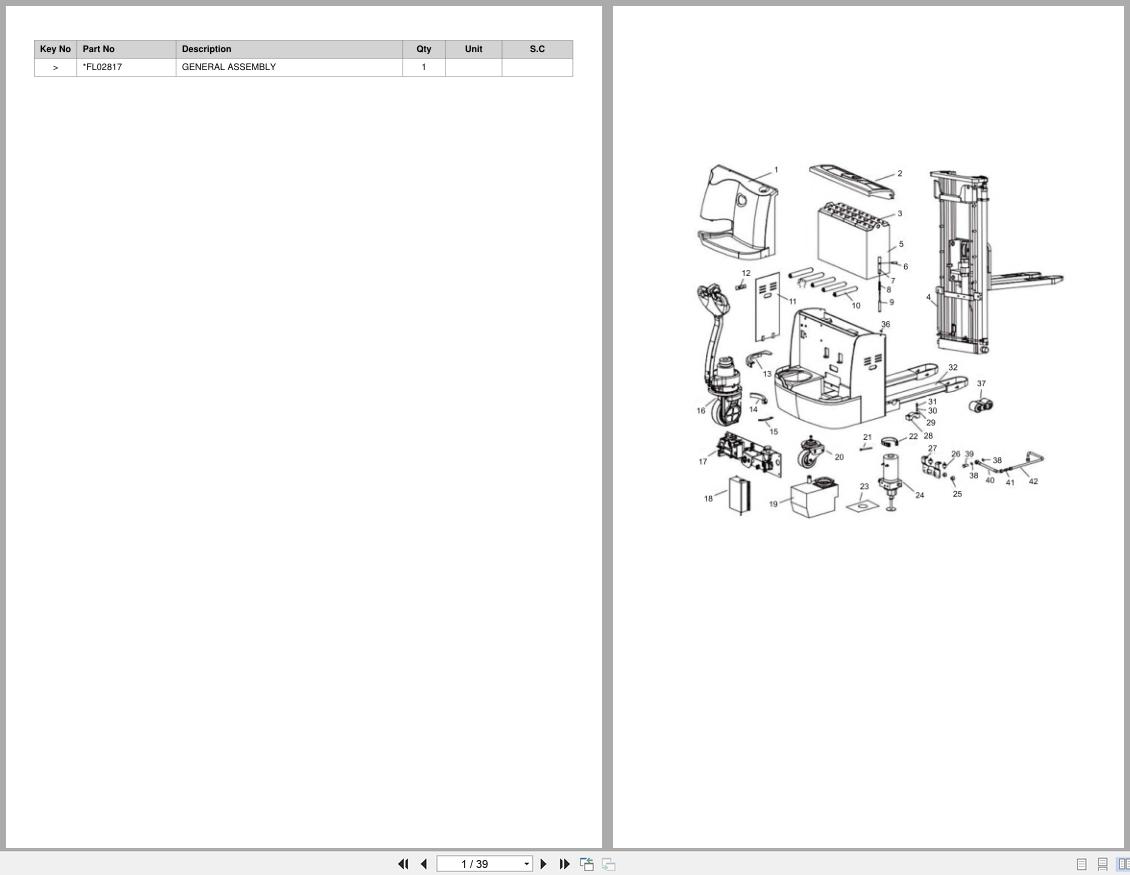The image size is (1130, 875).
Task: Click callout 19 beside the hydraulic tank
Action: coord(773,504)
